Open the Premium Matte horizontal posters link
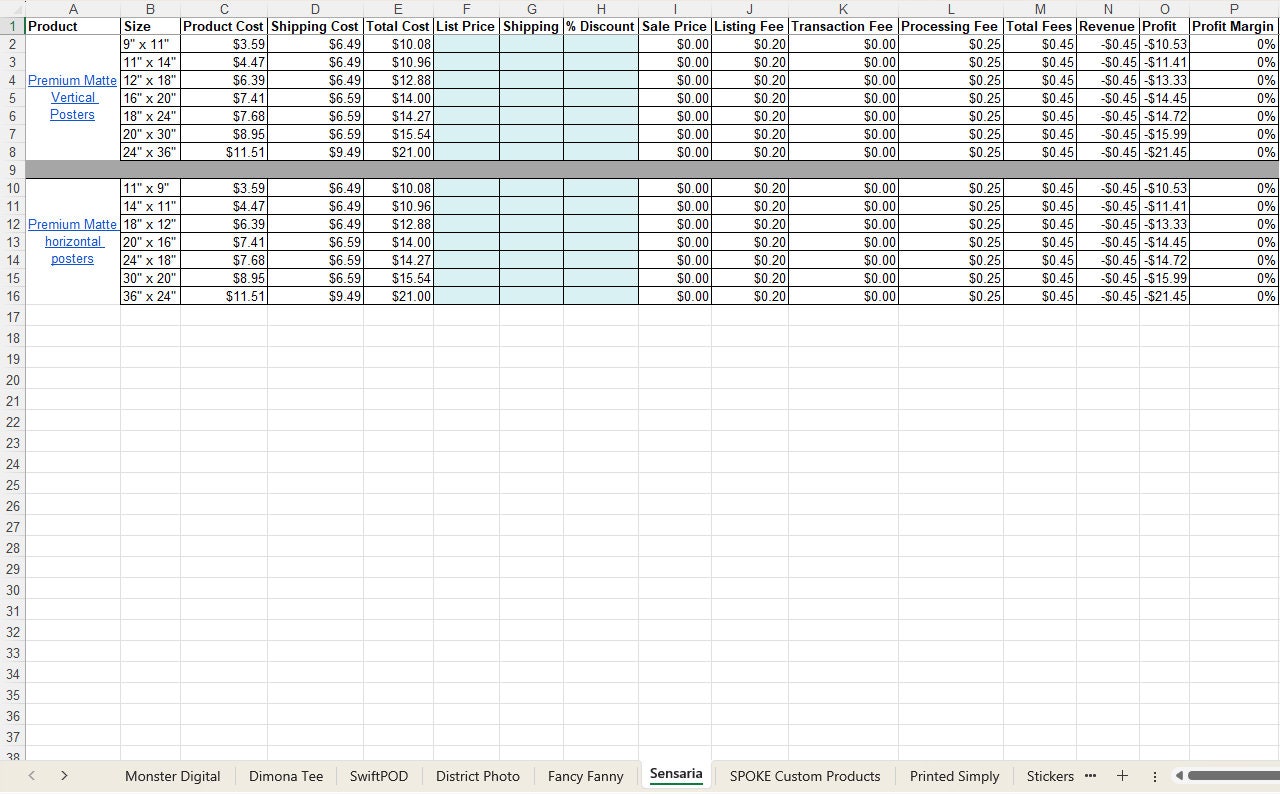Screen dimensions: 1280x794 (72, 241)
